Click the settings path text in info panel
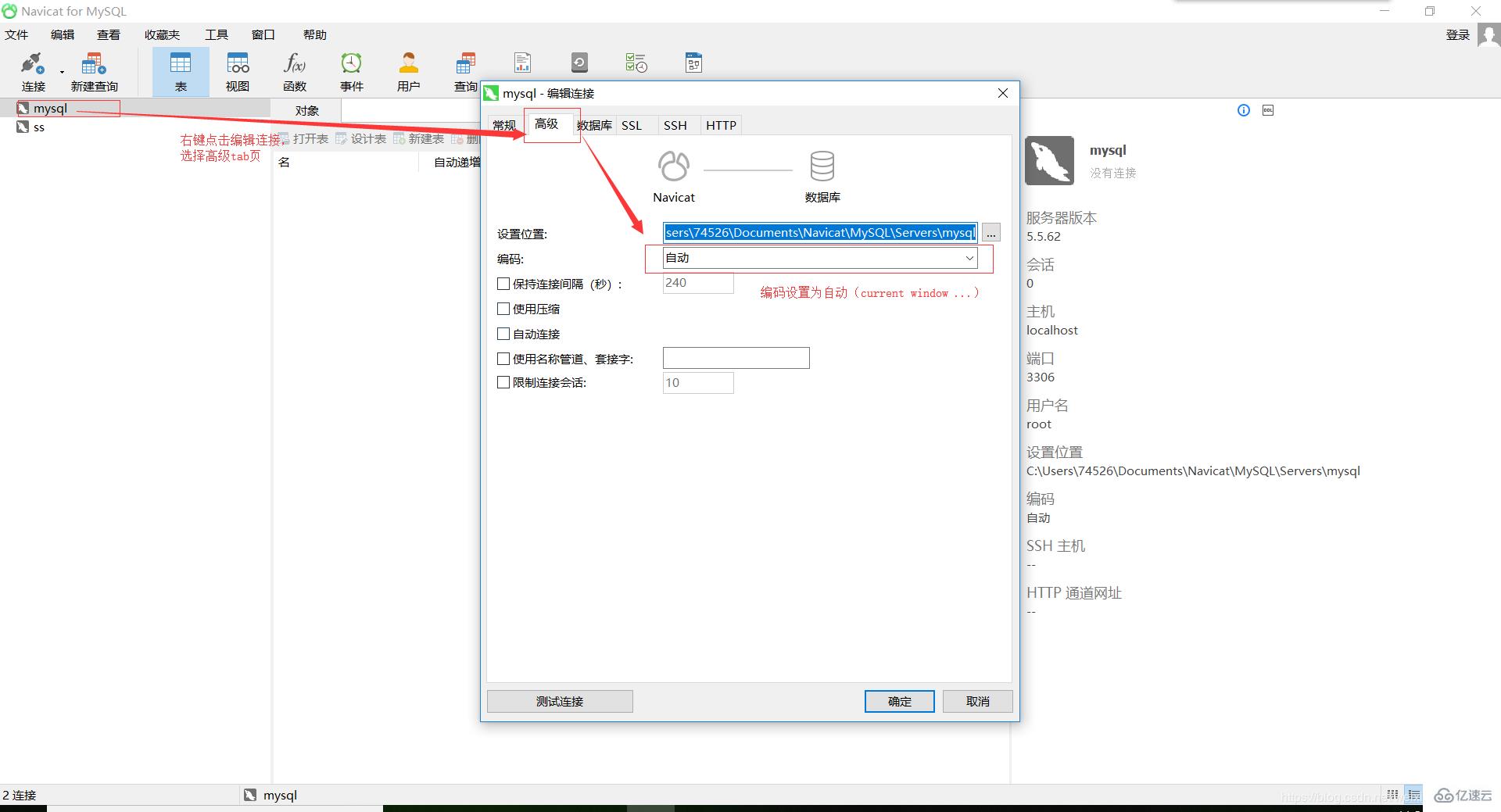The image size is (1501, 812). pyautogui.click(x=1193, y=471)
